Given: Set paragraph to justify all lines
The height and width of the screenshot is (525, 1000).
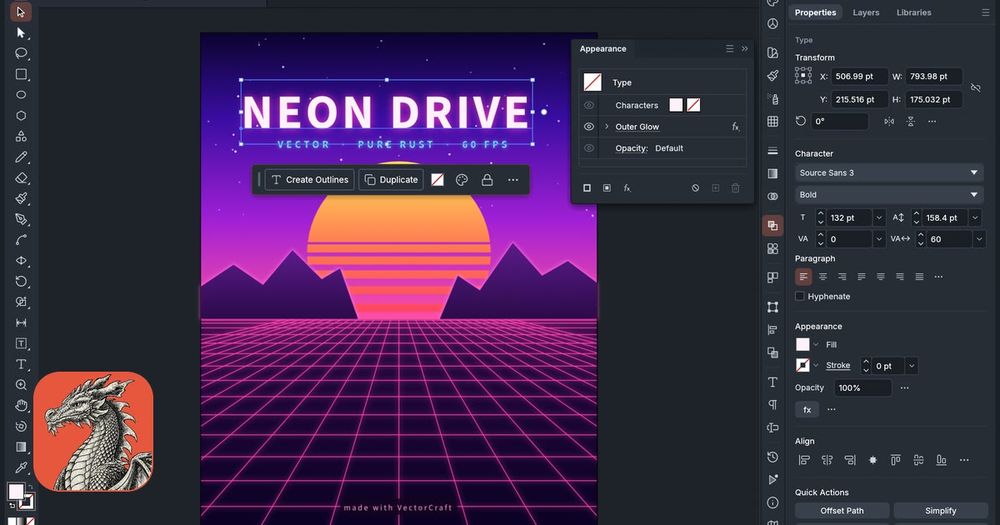Looking at the screenshot, I should click(x=919, y=276).
